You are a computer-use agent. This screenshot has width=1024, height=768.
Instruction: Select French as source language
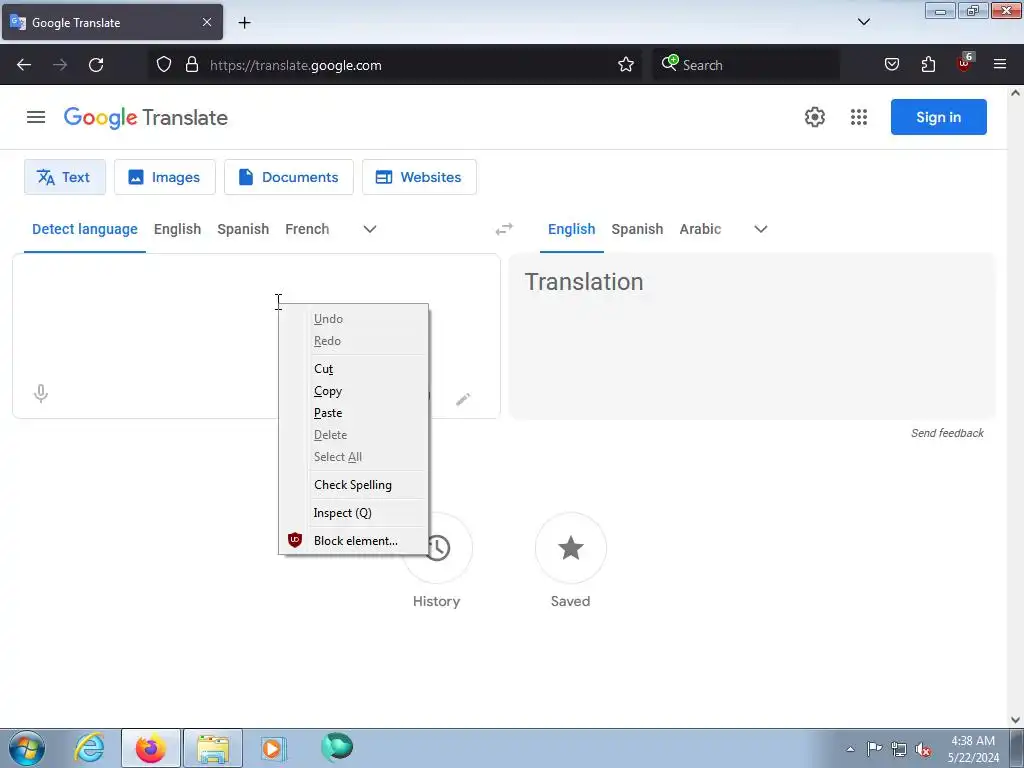point(307,229)
